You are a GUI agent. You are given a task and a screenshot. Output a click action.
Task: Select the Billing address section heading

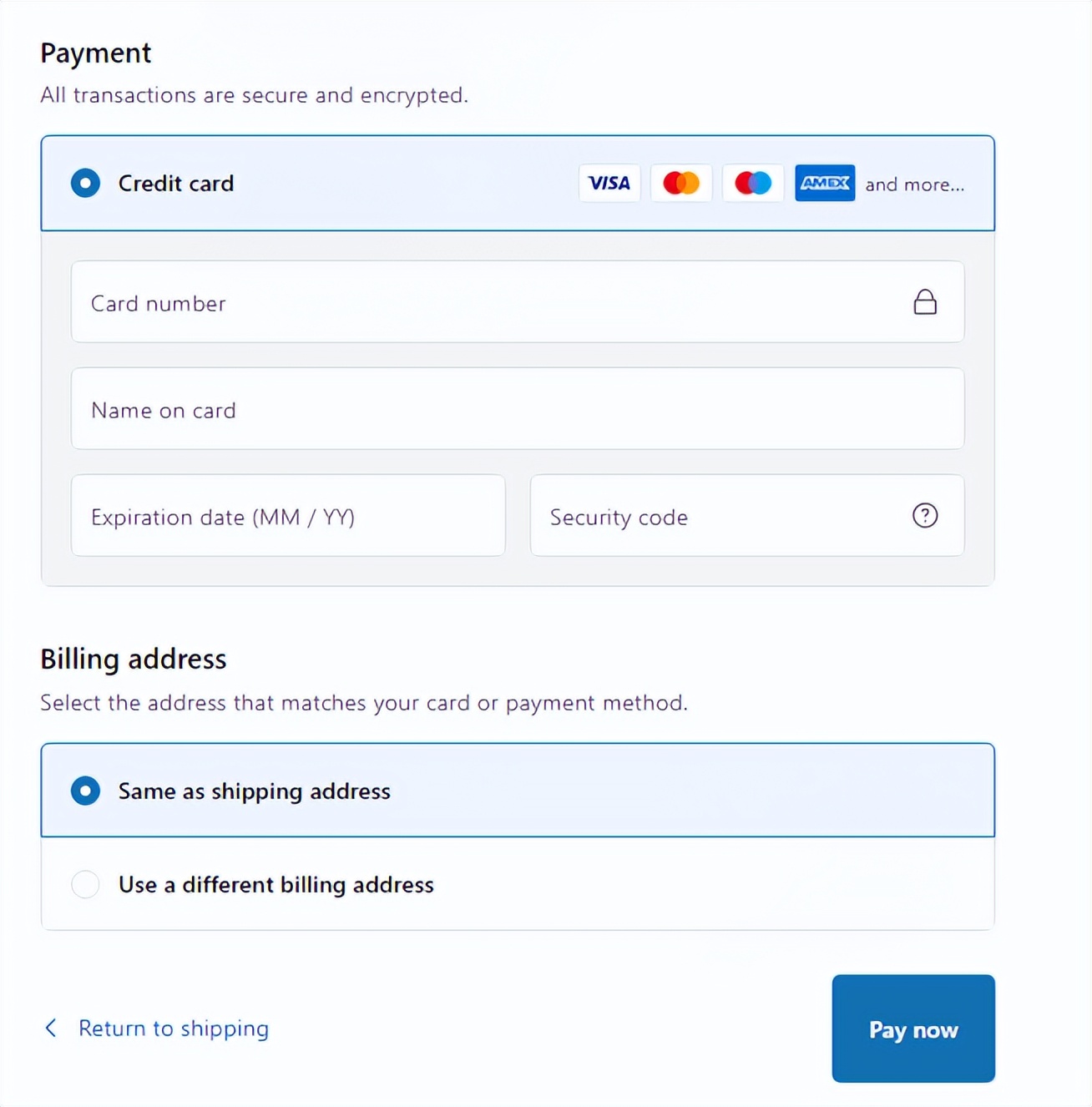pyautogui.click(x=134, y=659)
